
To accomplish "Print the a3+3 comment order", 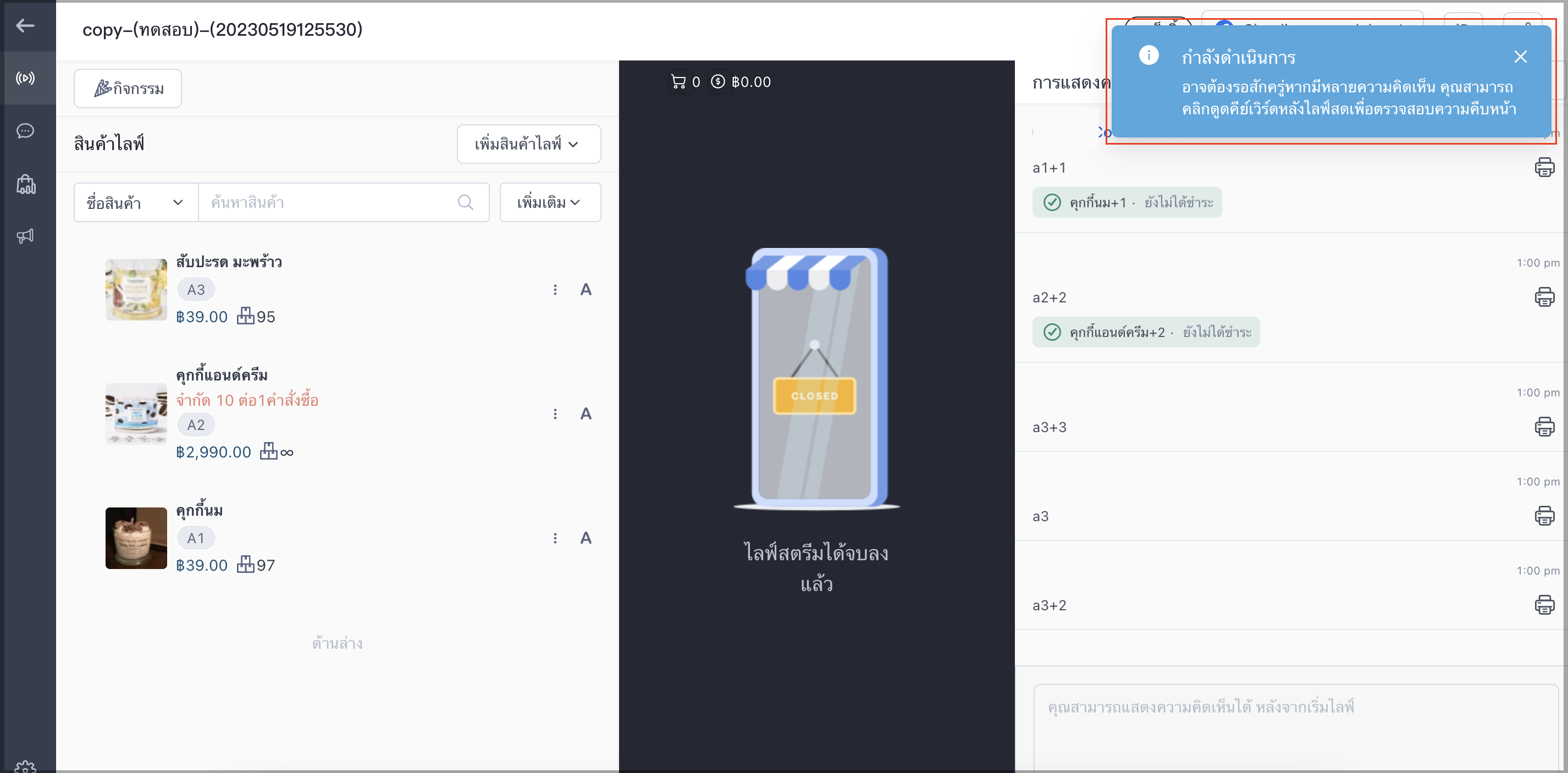I will tap(1544, 427).
